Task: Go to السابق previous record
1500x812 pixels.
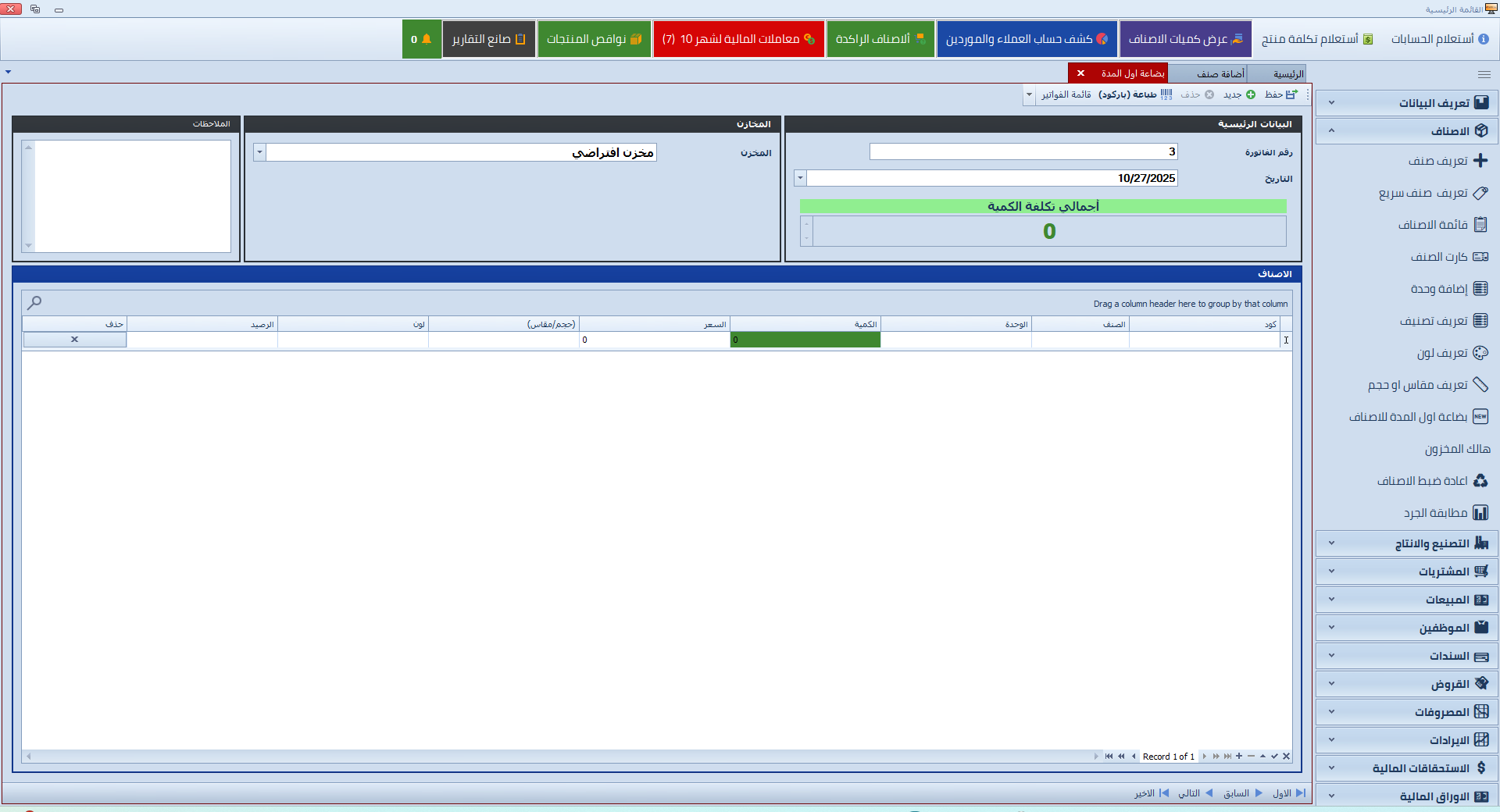Action: pos(1243,793)
